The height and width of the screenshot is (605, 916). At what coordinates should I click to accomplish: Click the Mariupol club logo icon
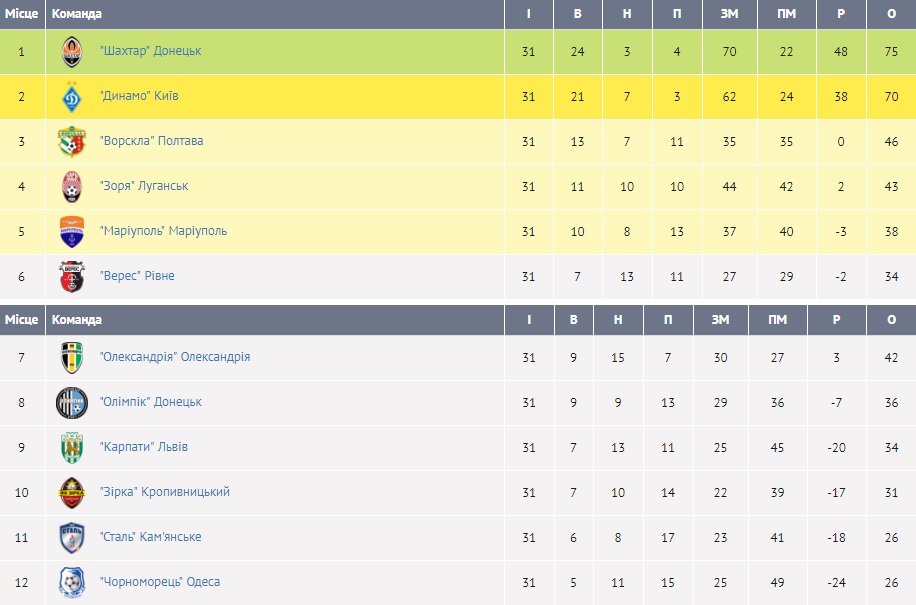click(72, 231)
